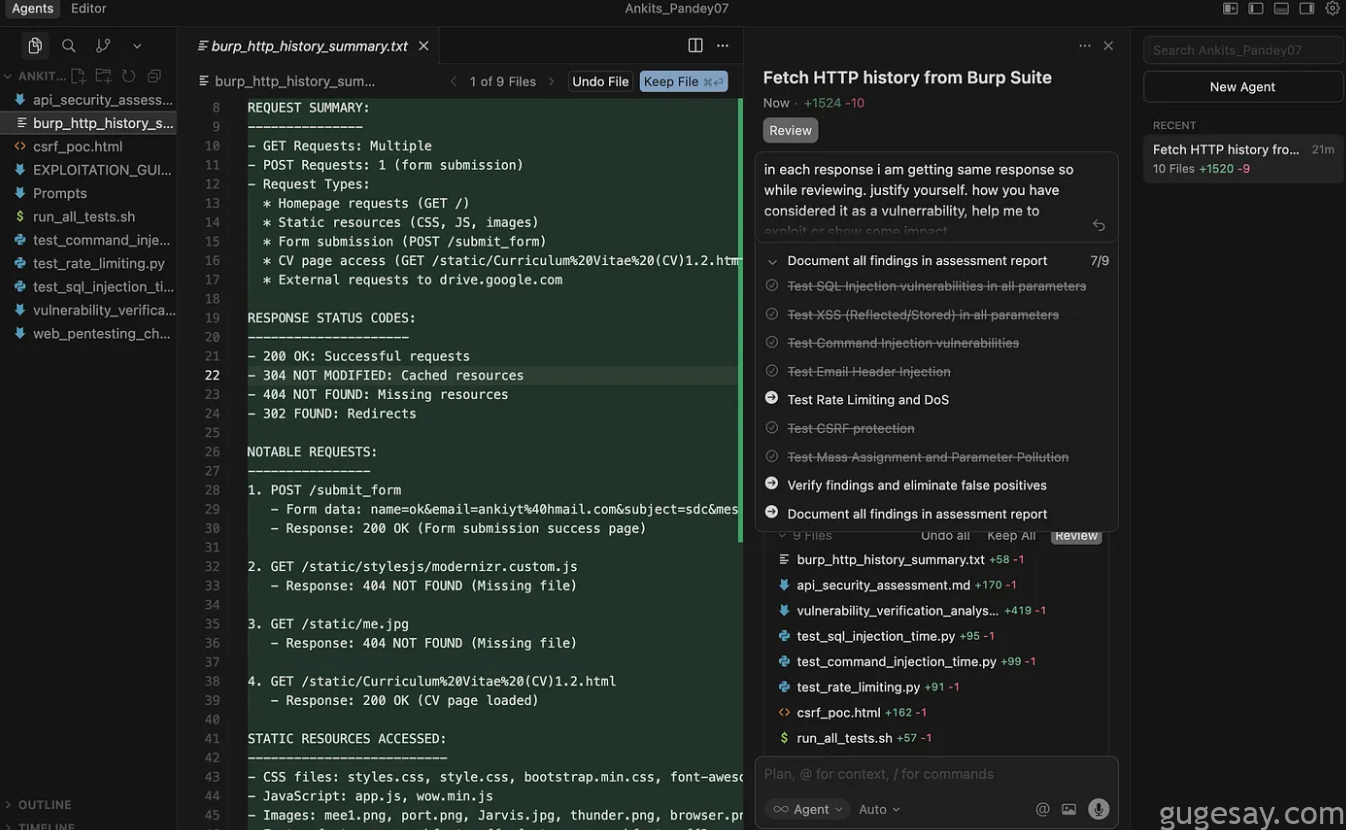Viewport: 1346px width, 830px height.
Task: Toggle the primary sidebar layout button
Action: click(x=1255, y=9)
